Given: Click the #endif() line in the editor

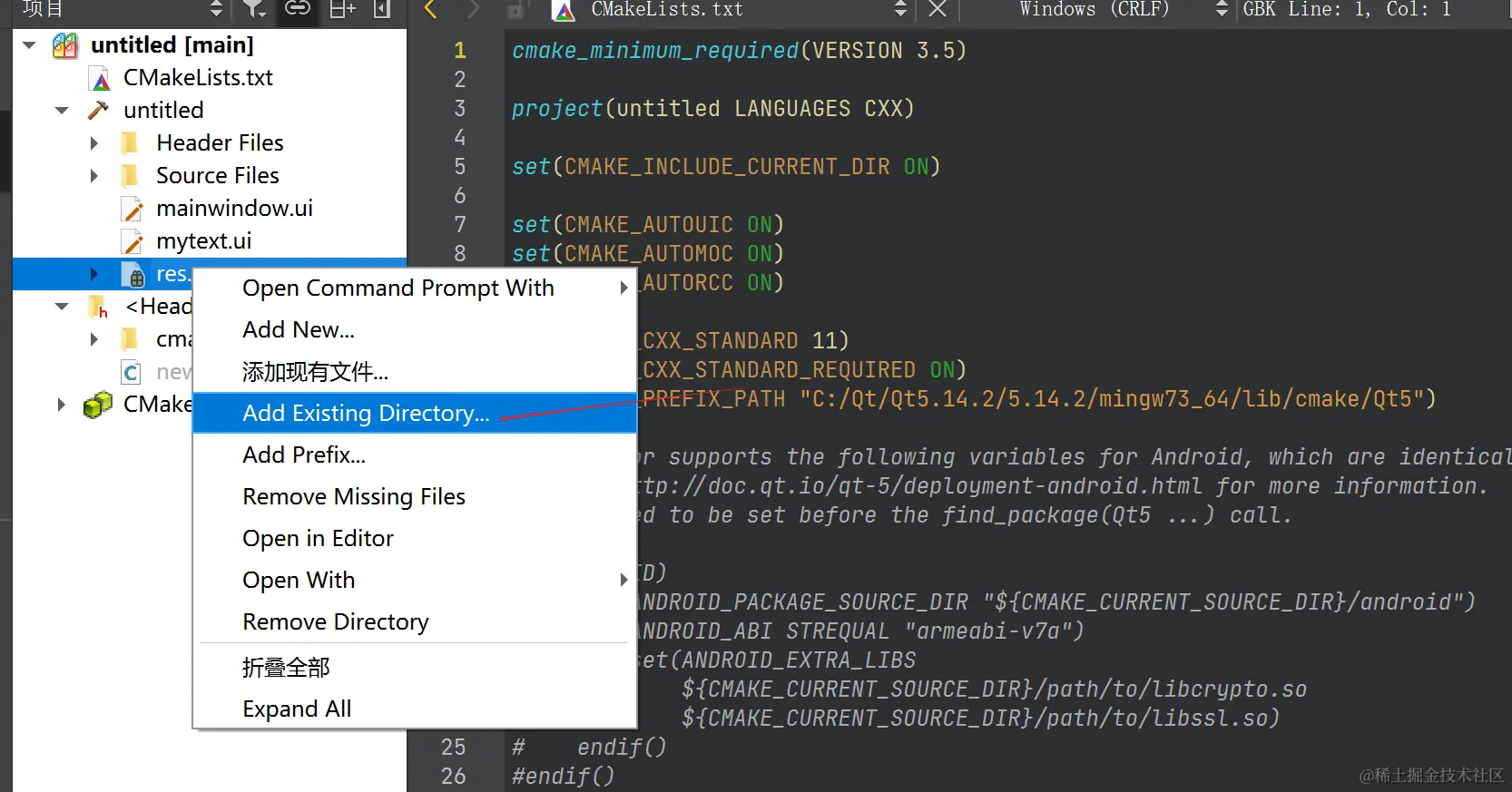Looking at the screenshot, I should click(563, 776).
